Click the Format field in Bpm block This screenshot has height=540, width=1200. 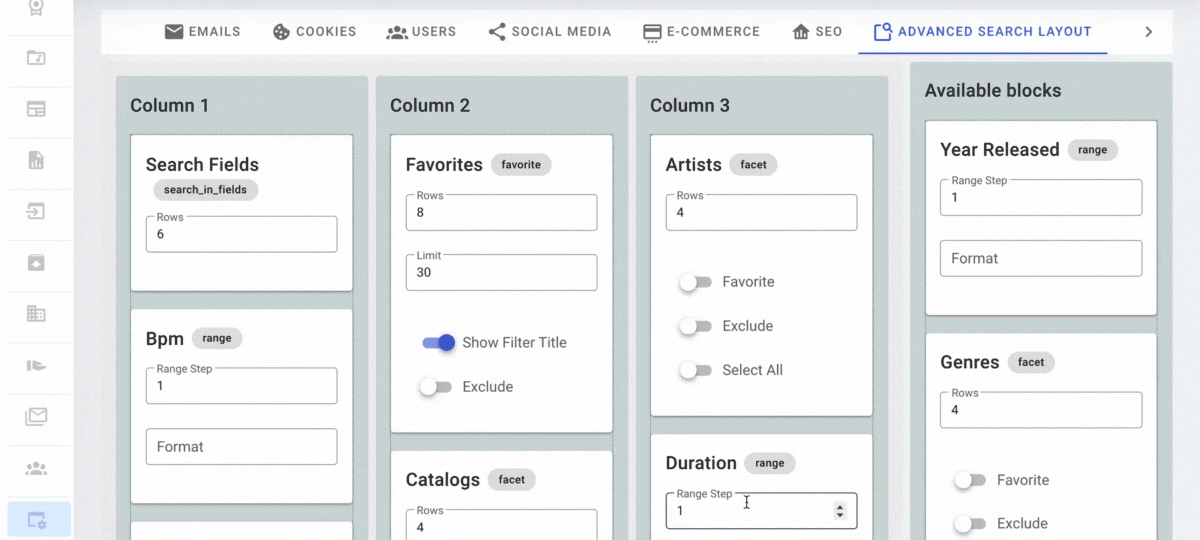point(241,447)
